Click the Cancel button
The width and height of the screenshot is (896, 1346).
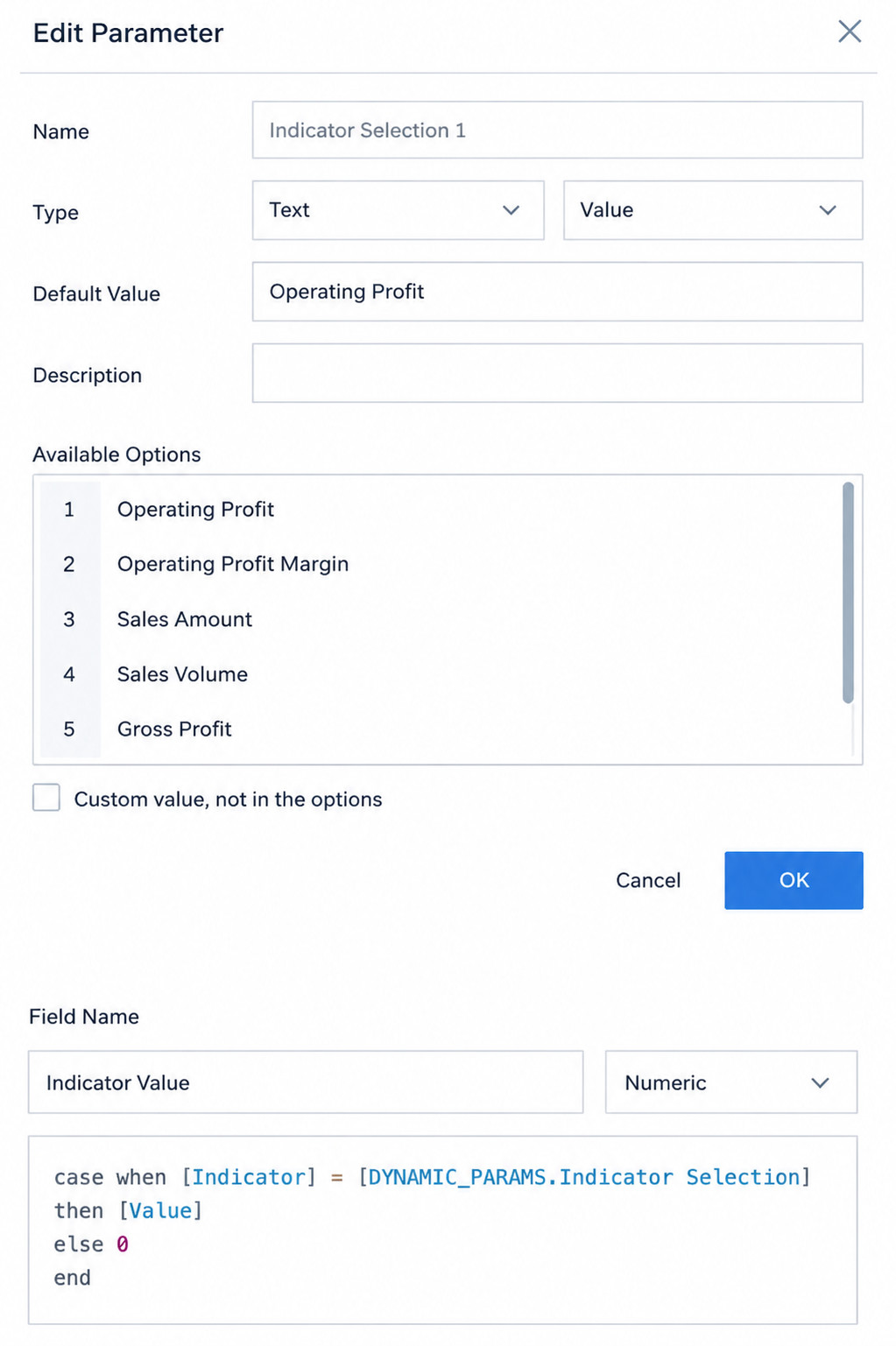pyautogui.click(x=647, y=880)
